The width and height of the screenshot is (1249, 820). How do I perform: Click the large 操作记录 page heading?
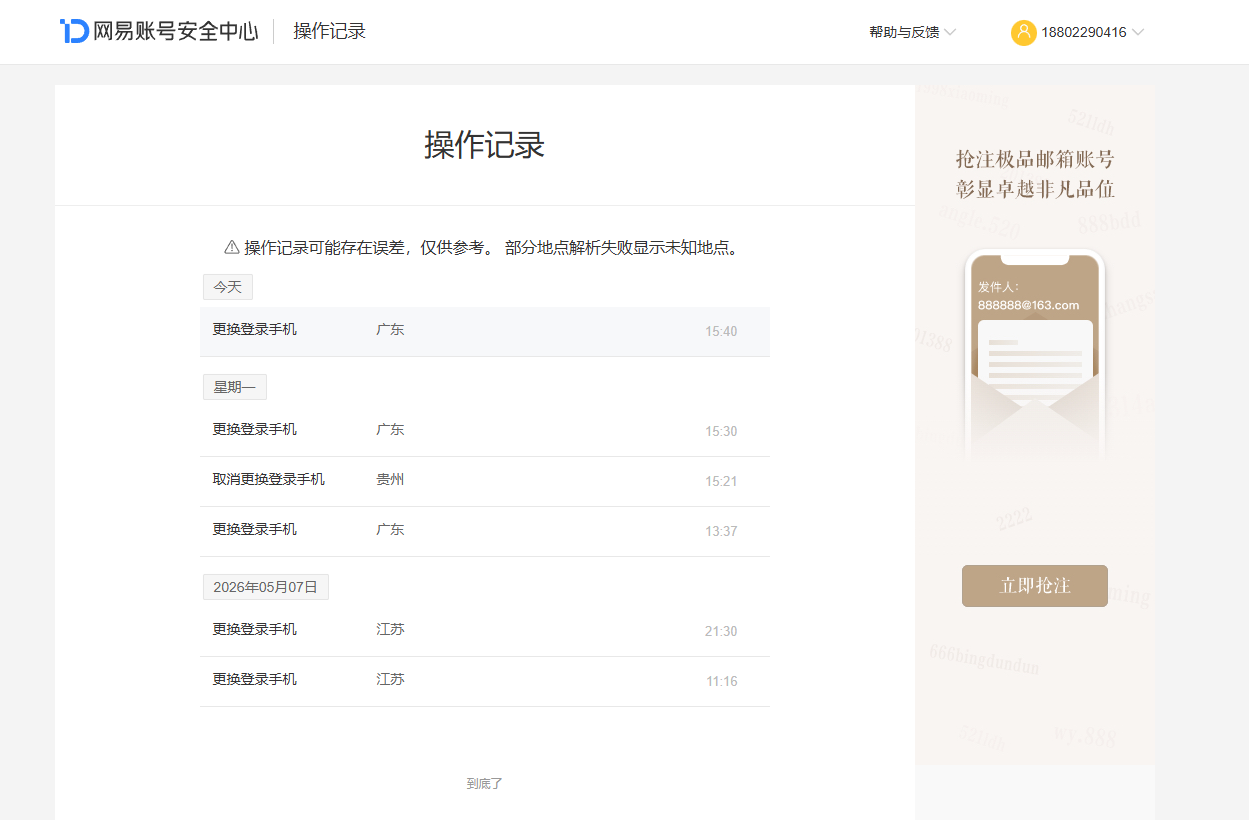(484, 145)
